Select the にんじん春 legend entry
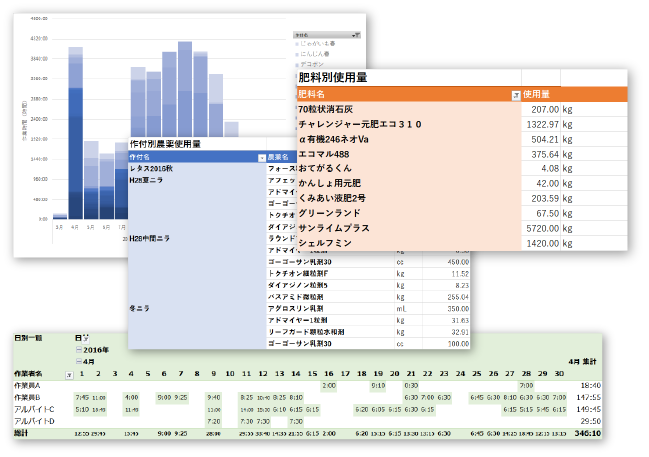 [x=322, y=53]
